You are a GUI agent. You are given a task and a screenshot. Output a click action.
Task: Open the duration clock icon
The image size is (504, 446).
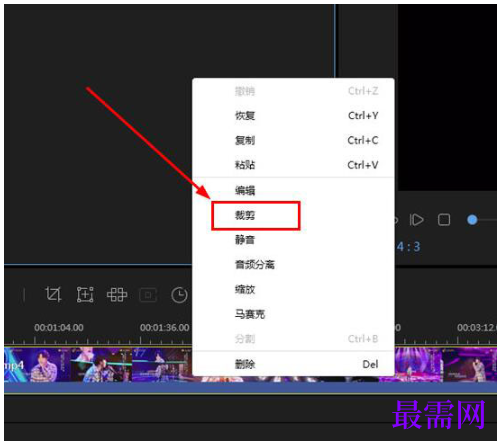coord(179,295)
